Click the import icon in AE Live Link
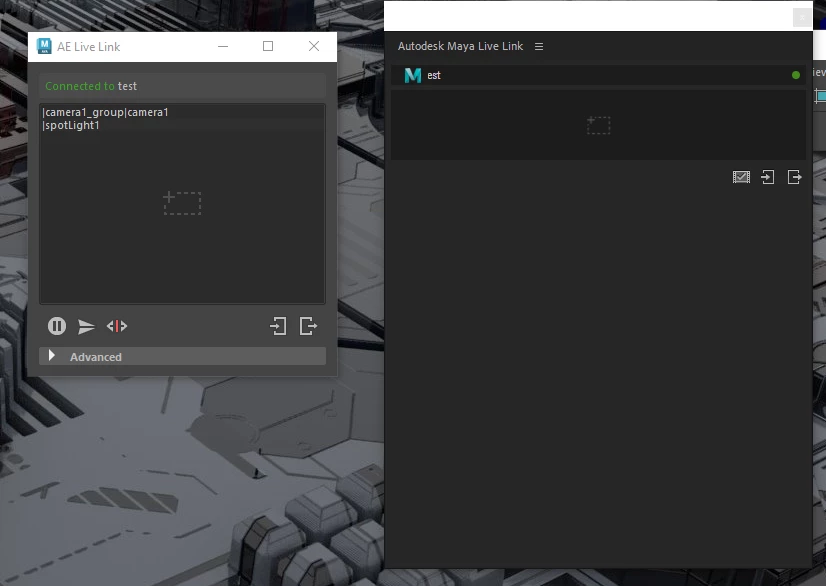 (x=278, y=326)
